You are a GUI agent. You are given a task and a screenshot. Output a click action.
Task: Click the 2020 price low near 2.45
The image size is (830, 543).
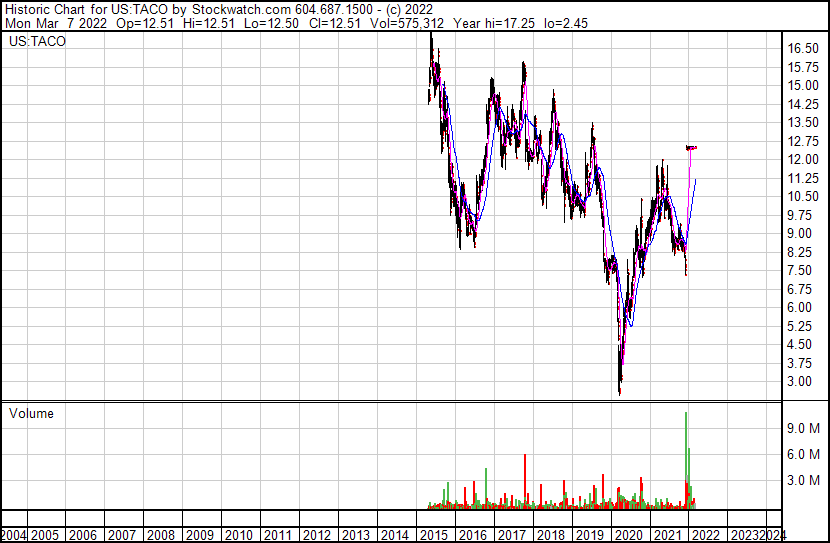[620, 391]
